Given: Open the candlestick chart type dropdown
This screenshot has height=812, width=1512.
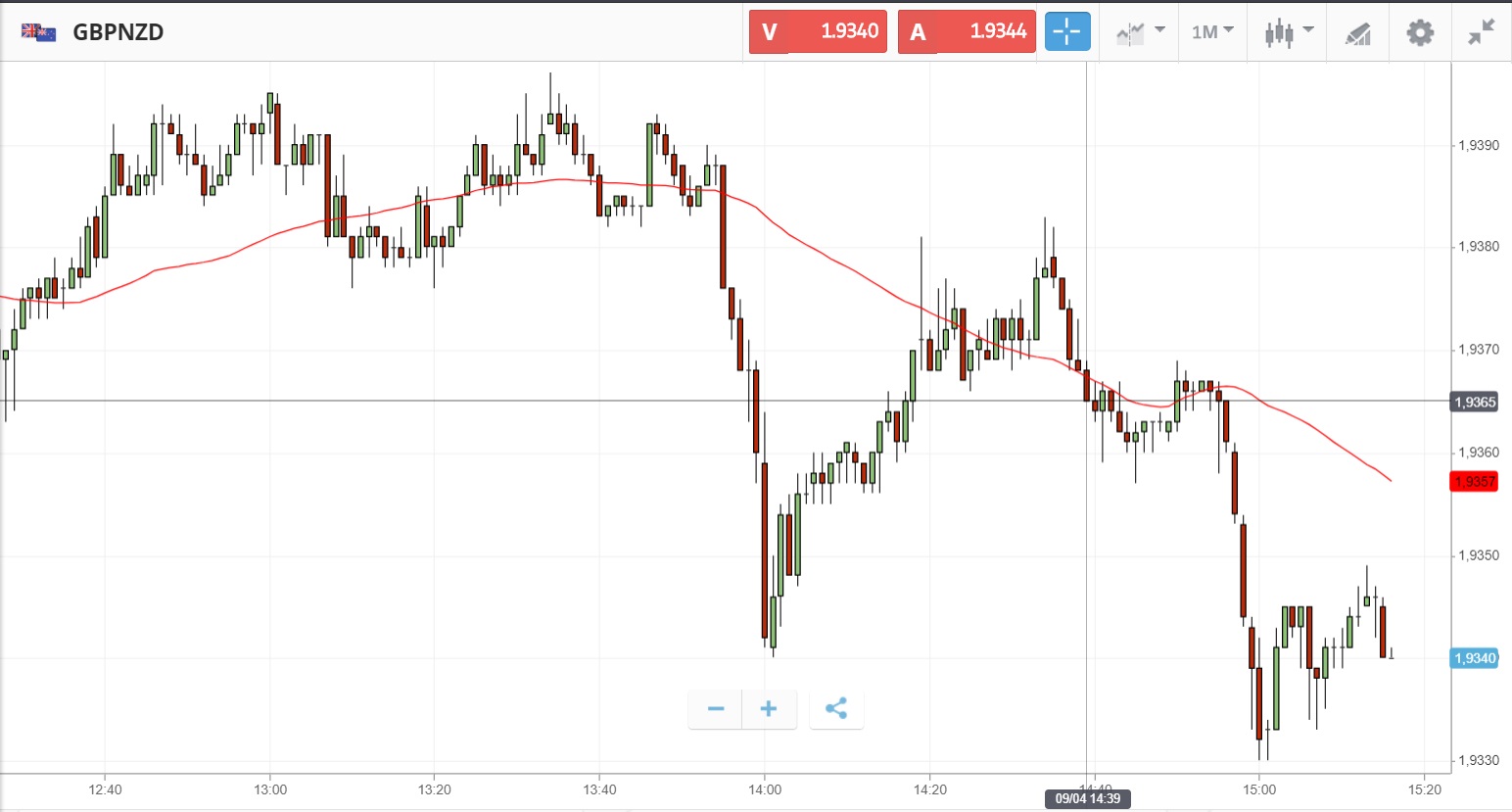Looking at the screenshot, I should click(x=1288, y=32).
